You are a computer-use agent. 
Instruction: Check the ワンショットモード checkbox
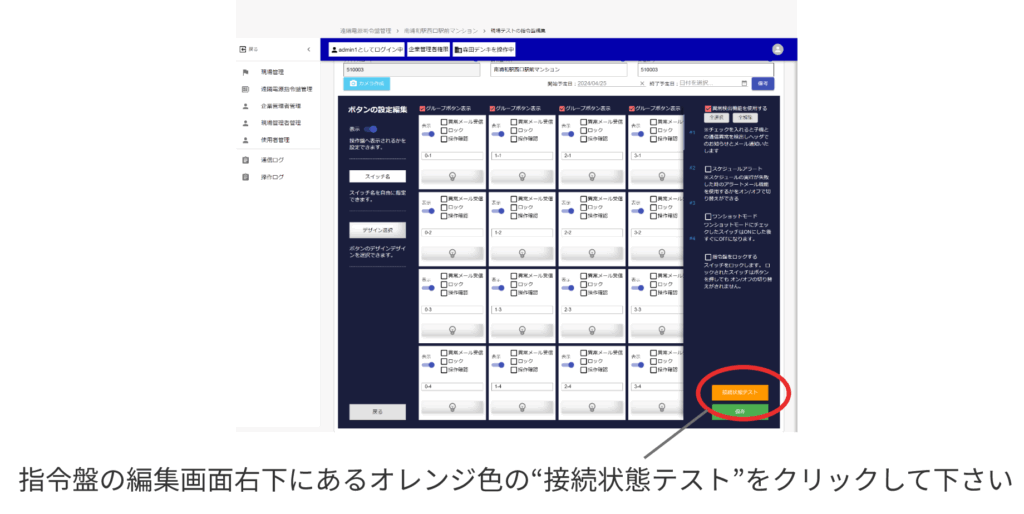pos(708,215)
